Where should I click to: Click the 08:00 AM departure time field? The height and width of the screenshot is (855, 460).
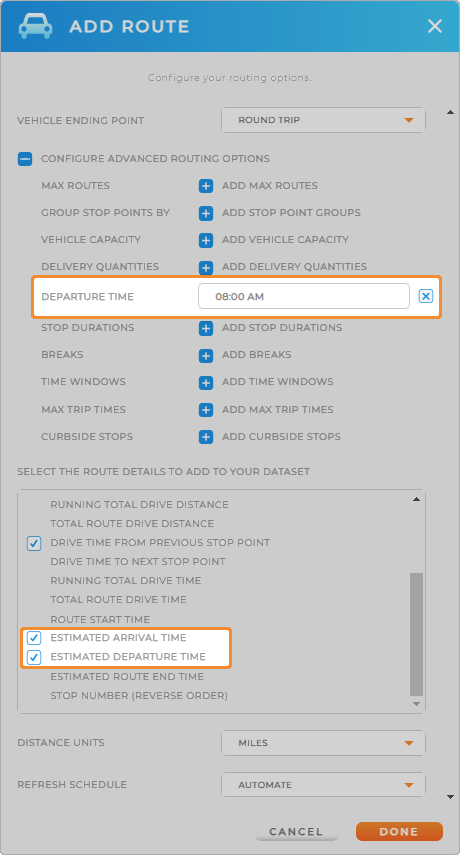[304, 296]
